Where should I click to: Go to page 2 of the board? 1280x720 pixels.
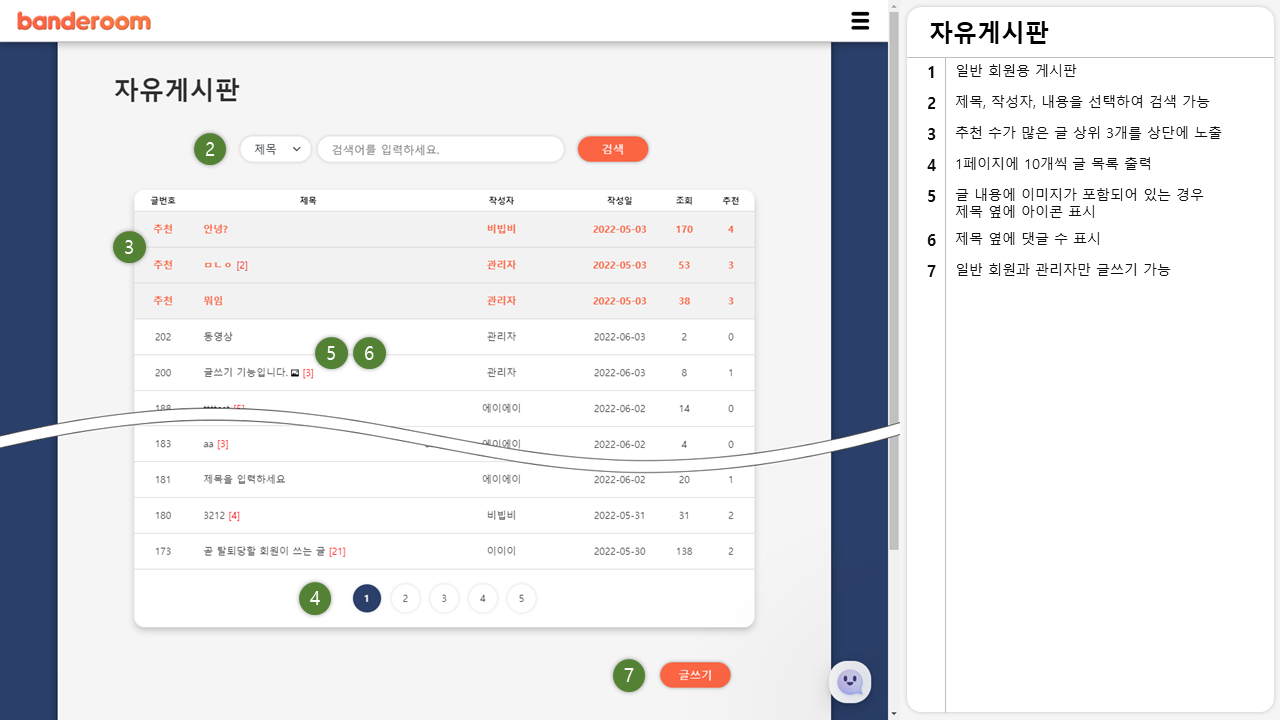pos(405,598)
